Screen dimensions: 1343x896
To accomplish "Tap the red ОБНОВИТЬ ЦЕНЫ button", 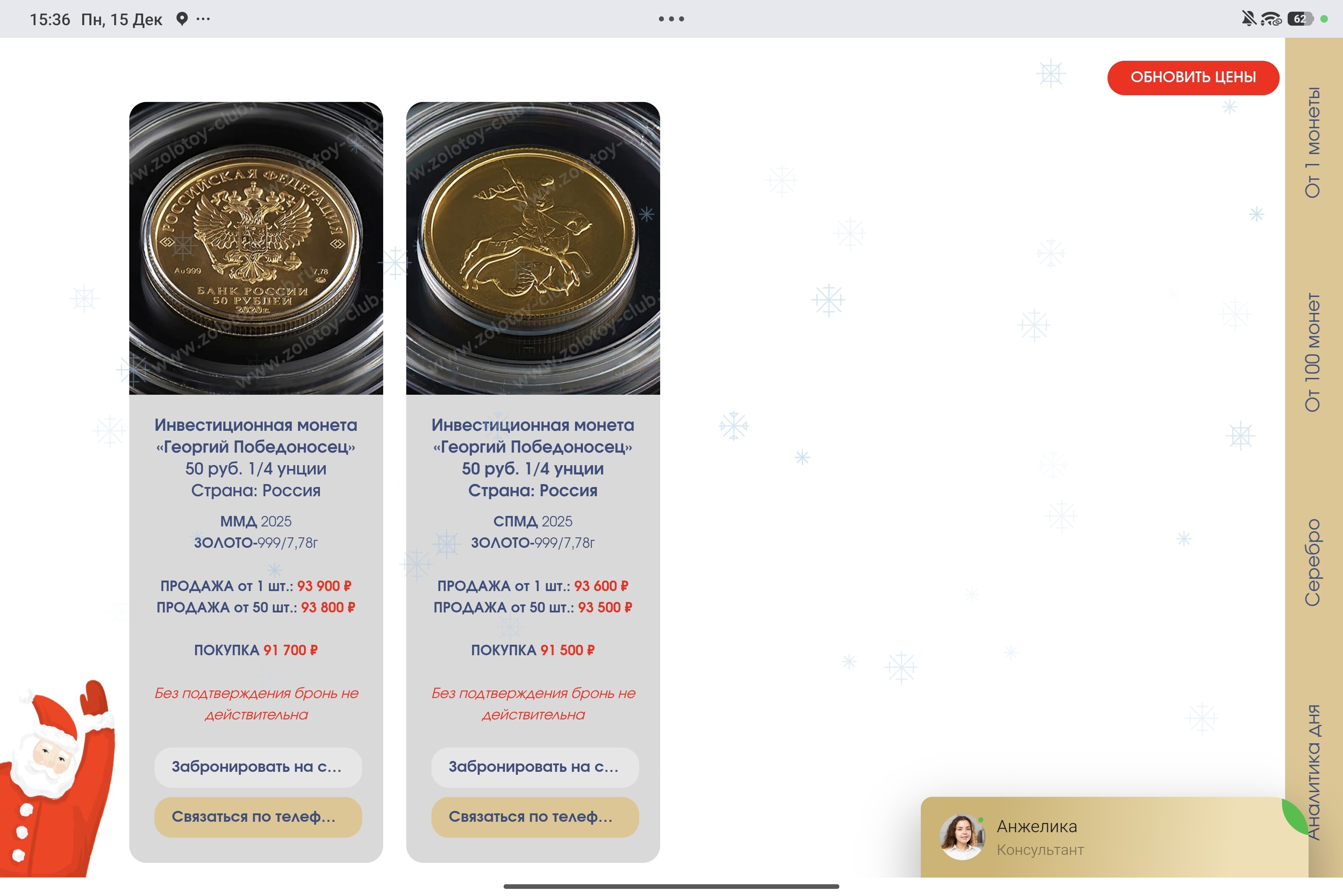I will (1193, 78).
